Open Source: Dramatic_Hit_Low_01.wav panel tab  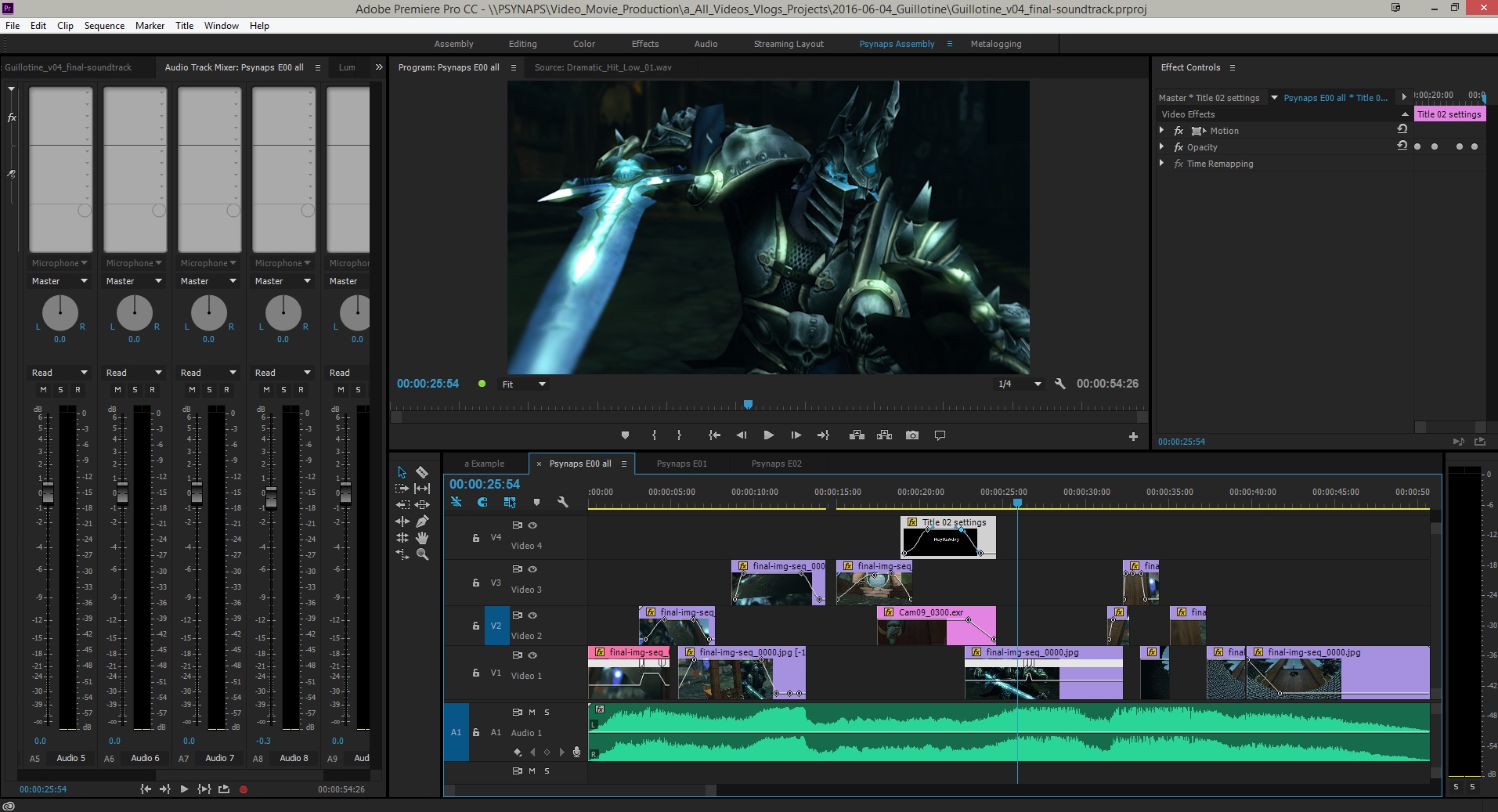[603, 67]
